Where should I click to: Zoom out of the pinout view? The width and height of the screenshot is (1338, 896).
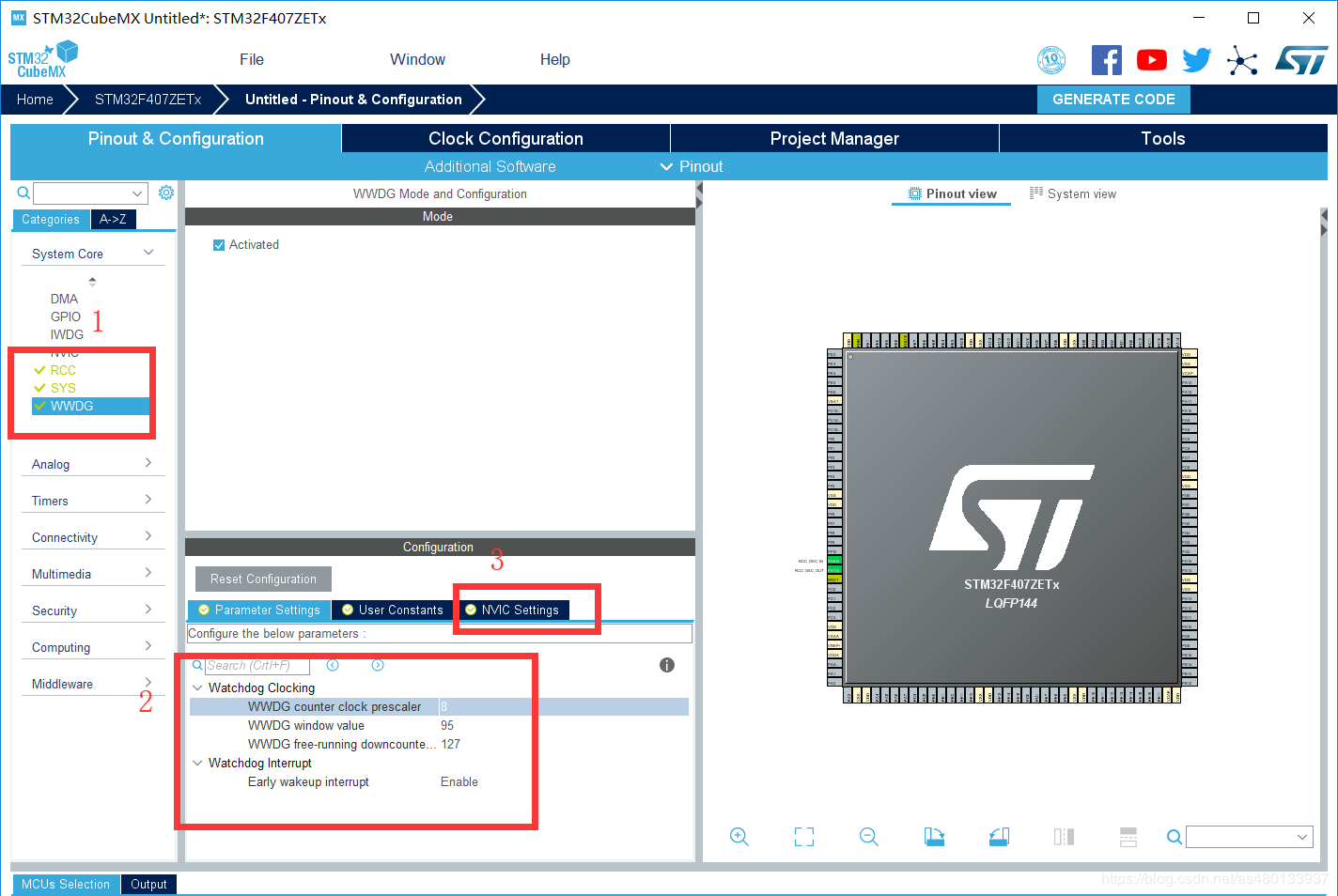(869, 837)
